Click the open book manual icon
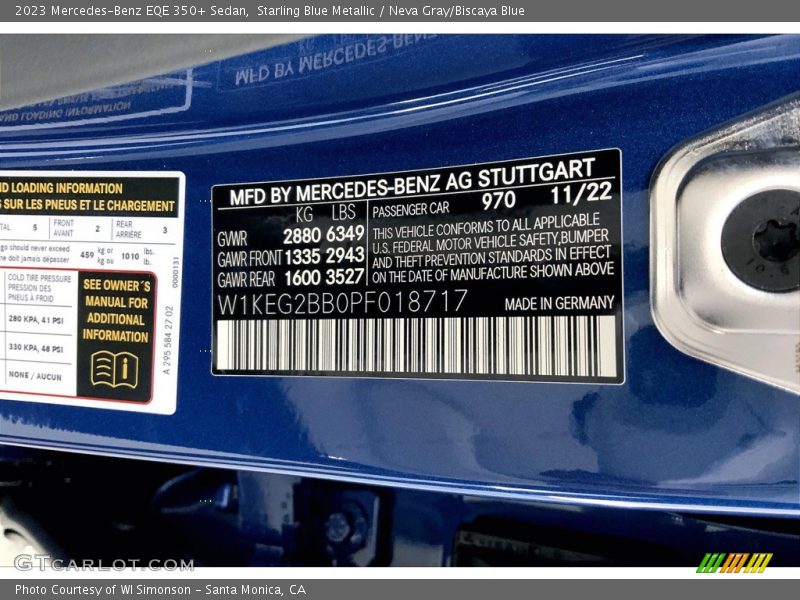This screenshot has height=600, width=800. (x=115, y=369)
